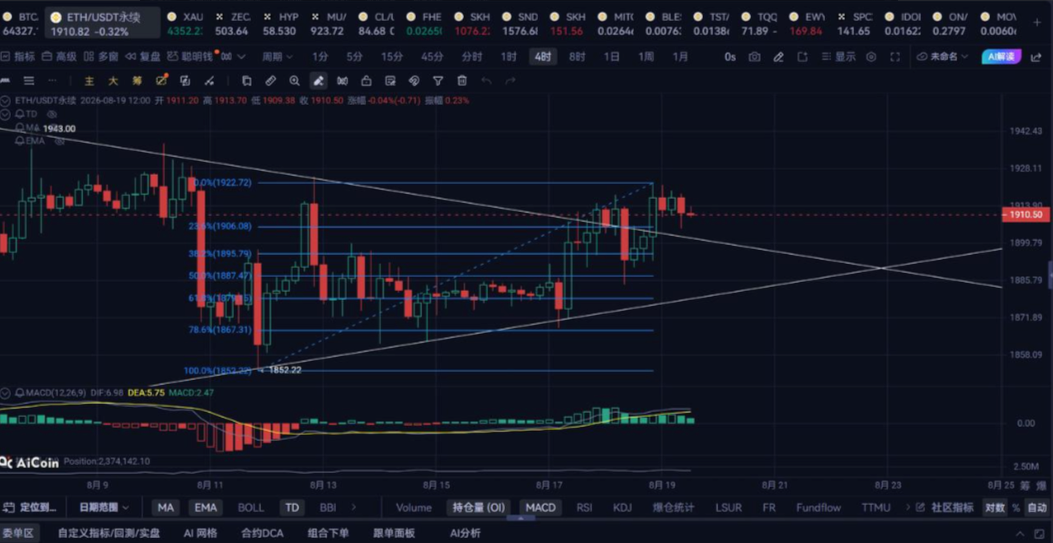Expand the 周期 period dropdown
Screen dimensions: 1053x543
(277, 57)
